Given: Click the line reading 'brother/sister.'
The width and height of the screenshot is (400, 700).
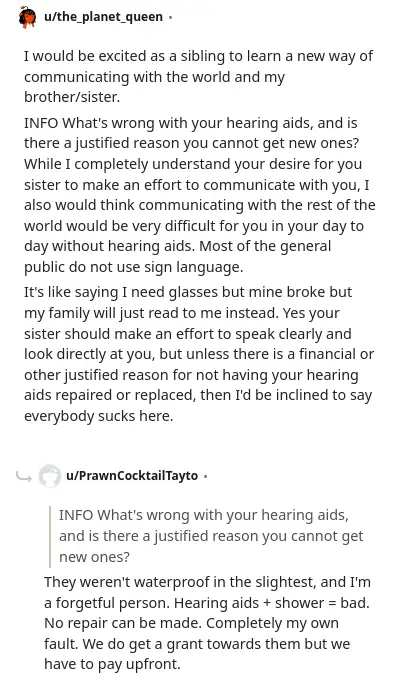Looking at the screenshot, I should (72, 98).
